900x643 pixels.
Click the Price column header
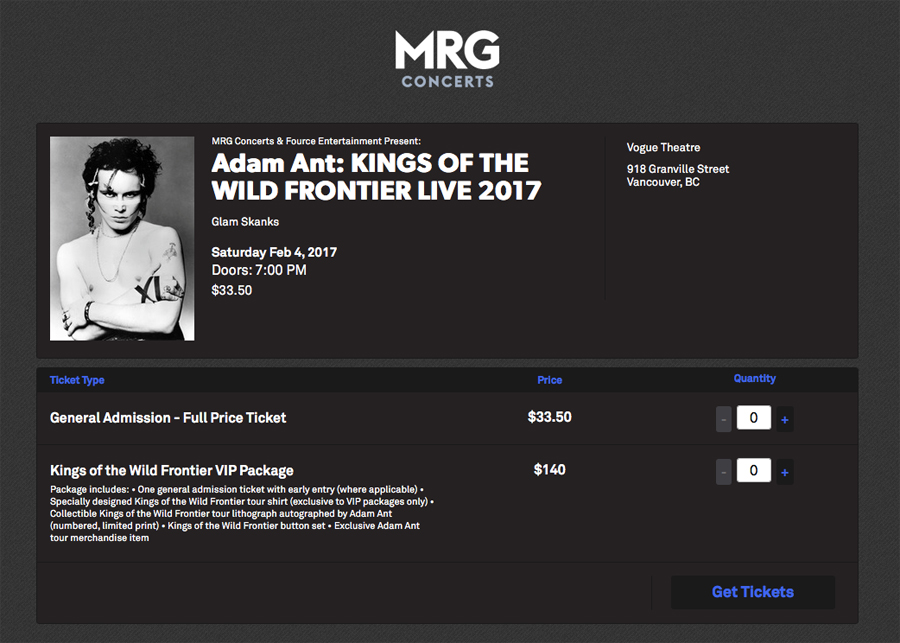(549, 380)
